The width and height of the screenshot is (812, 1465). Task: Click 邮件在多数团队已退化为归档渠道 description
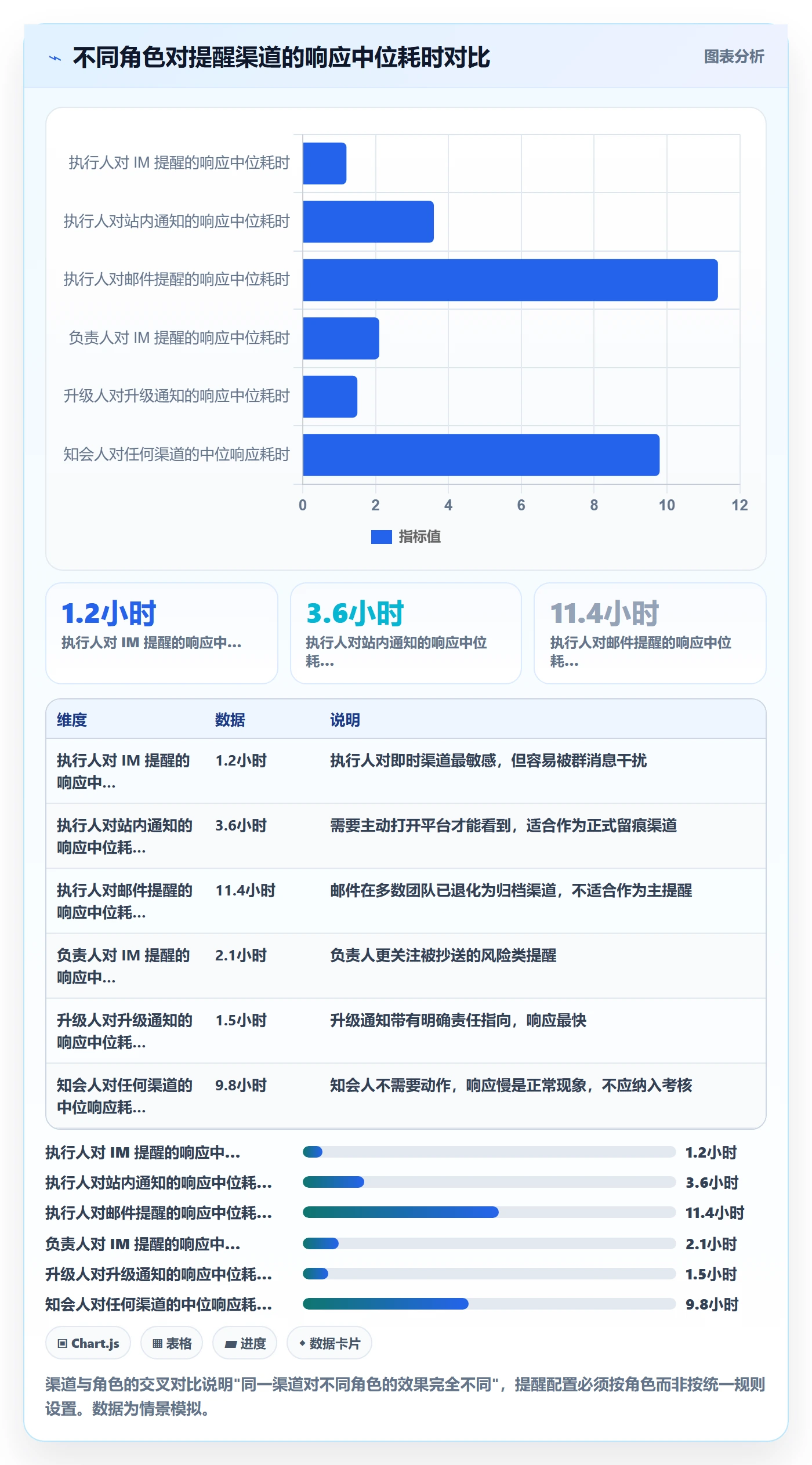(511, 890)
